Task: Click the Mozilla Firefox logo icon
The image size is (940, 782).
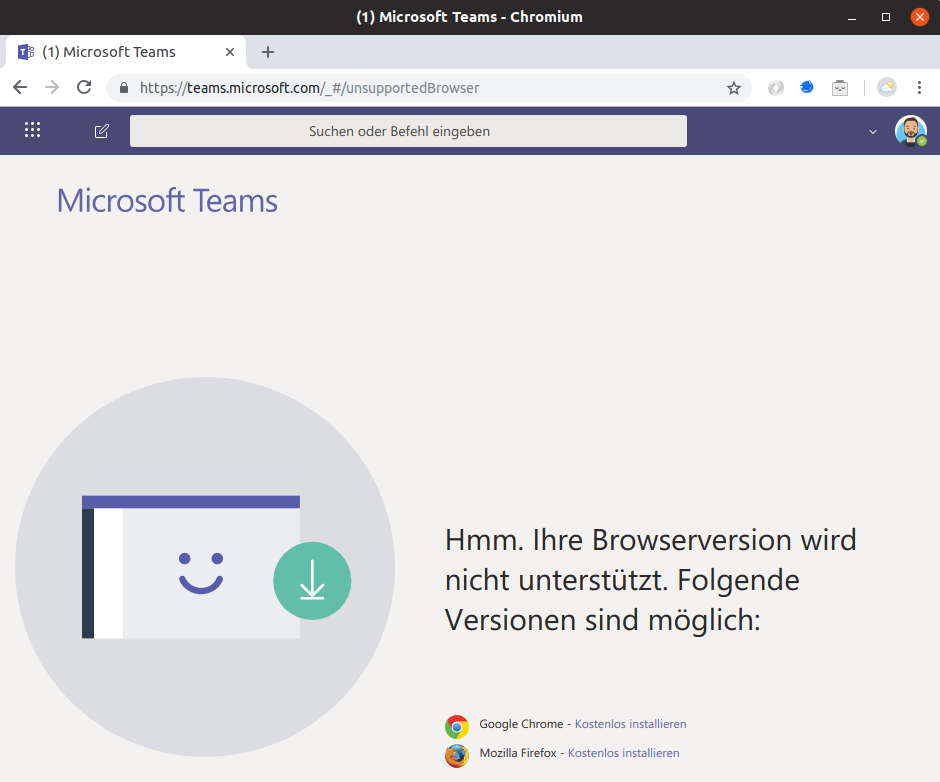Action: click(457, 755)
